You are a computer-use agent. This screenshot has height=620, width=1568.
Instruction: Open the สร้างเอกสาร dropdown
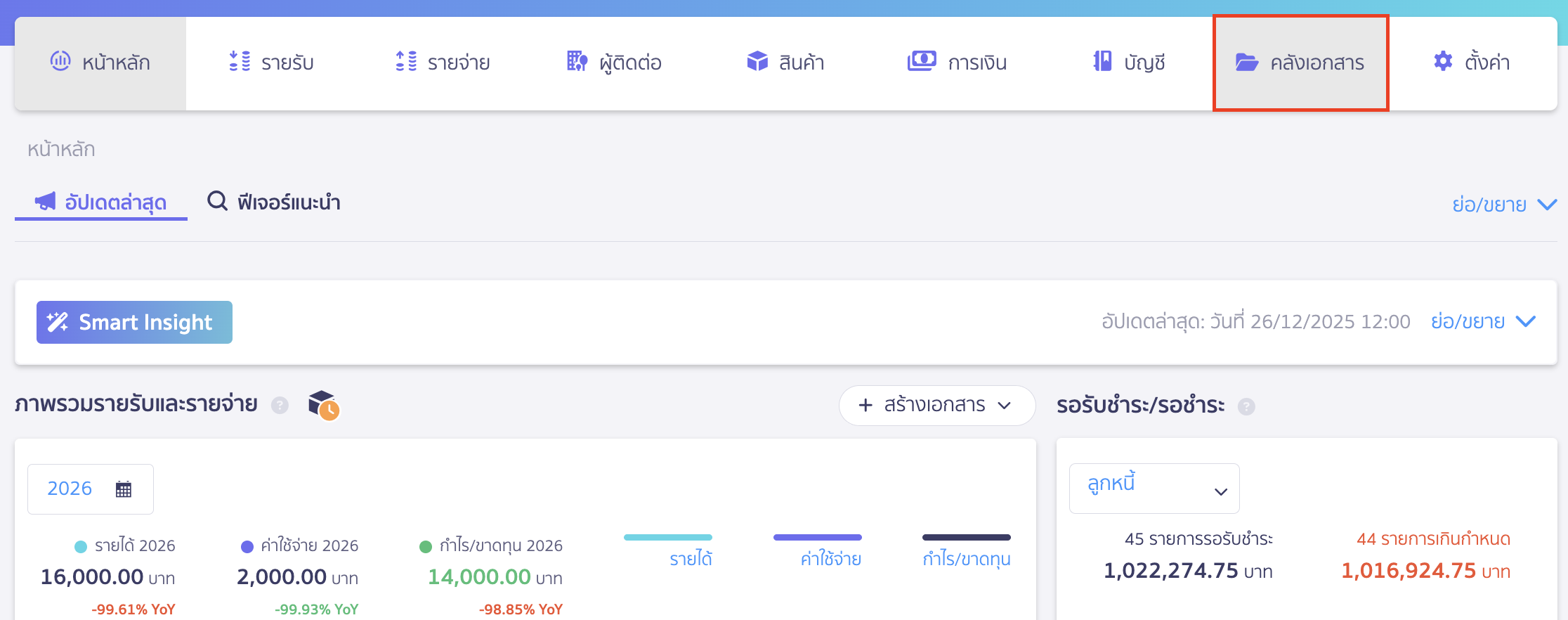click(936, 406)
